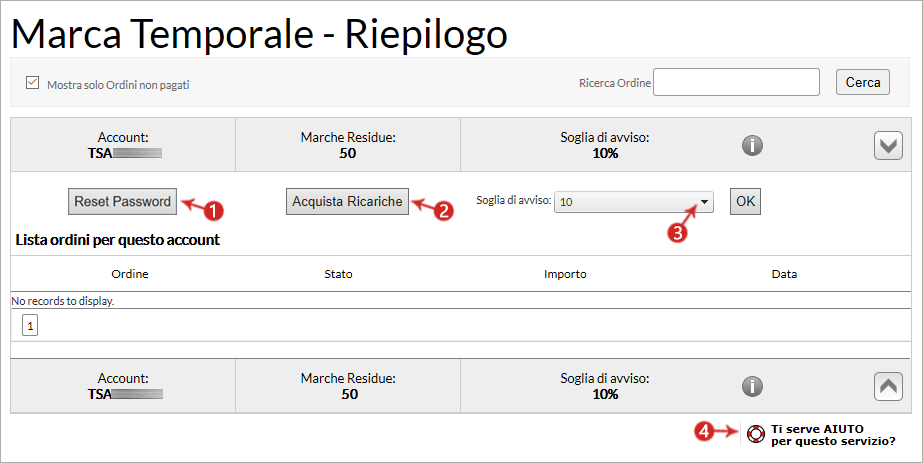Image resolution: width=923 pixels, height=463 pixels.
Task: Click the Acquista Ricariche button
Action: pyautogui.click(x=347, y=202)
